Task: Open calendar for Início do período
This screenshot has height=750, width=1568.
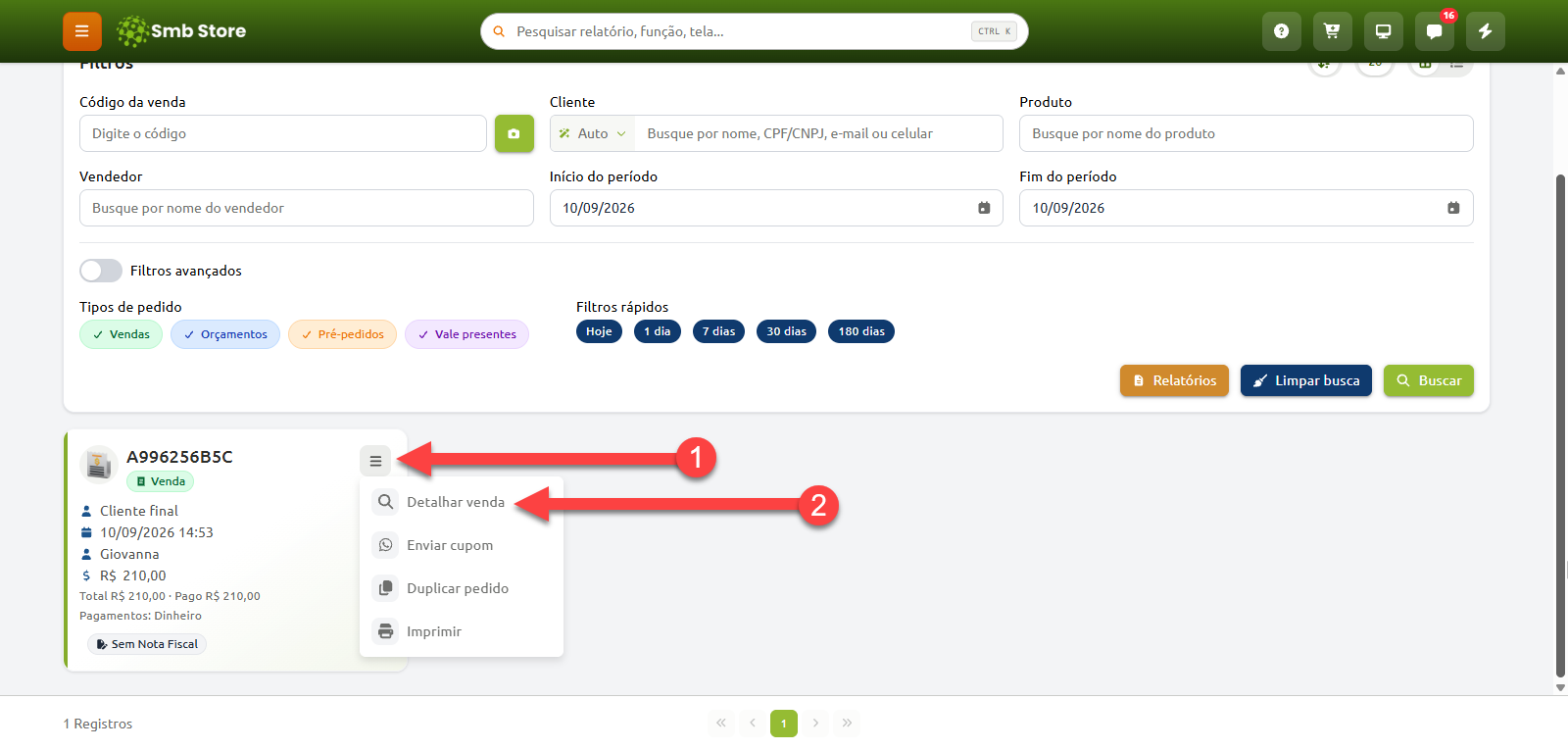Action: tap(984, 208)
